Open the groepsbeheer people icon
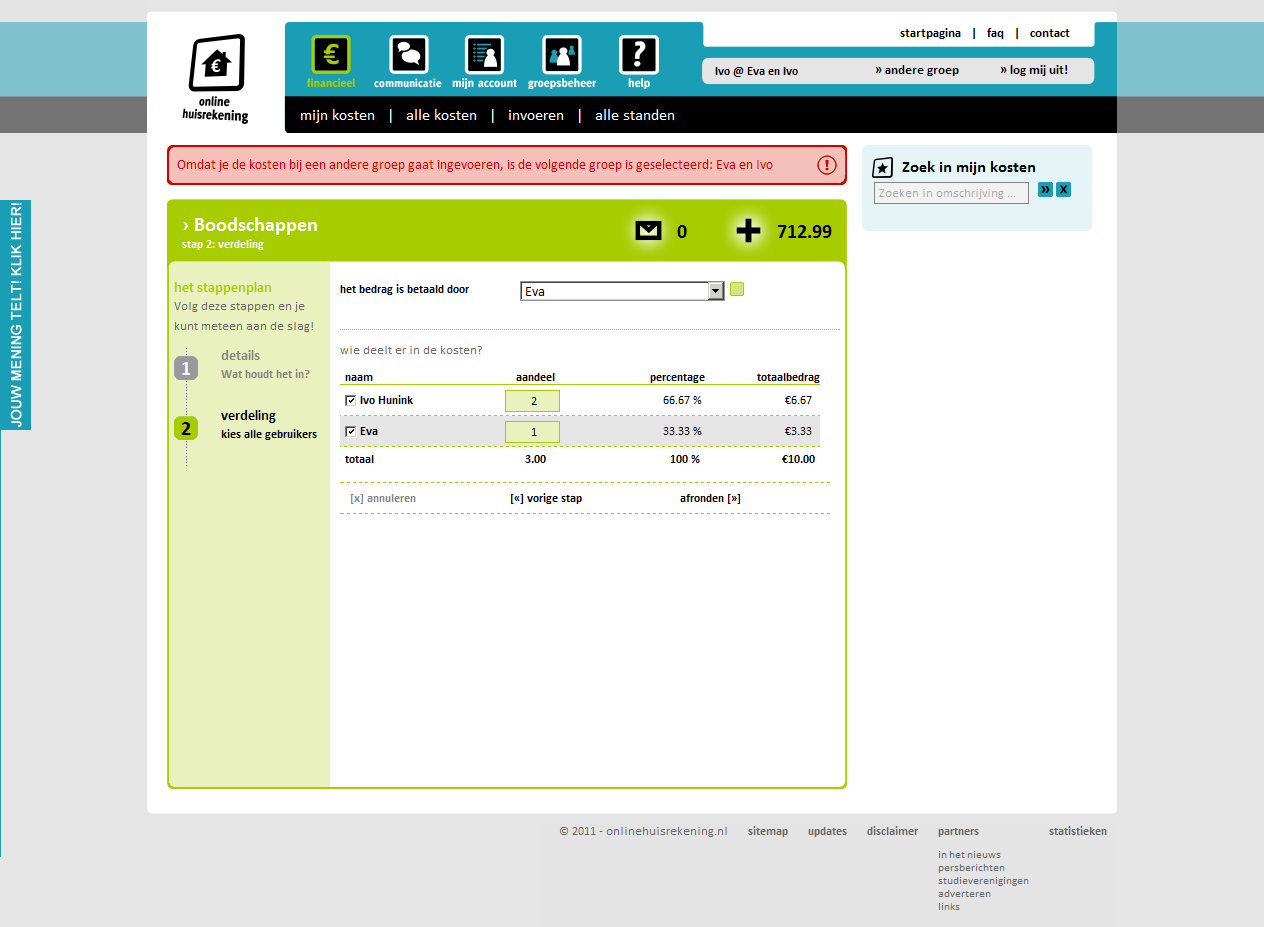 click(561, 55)
